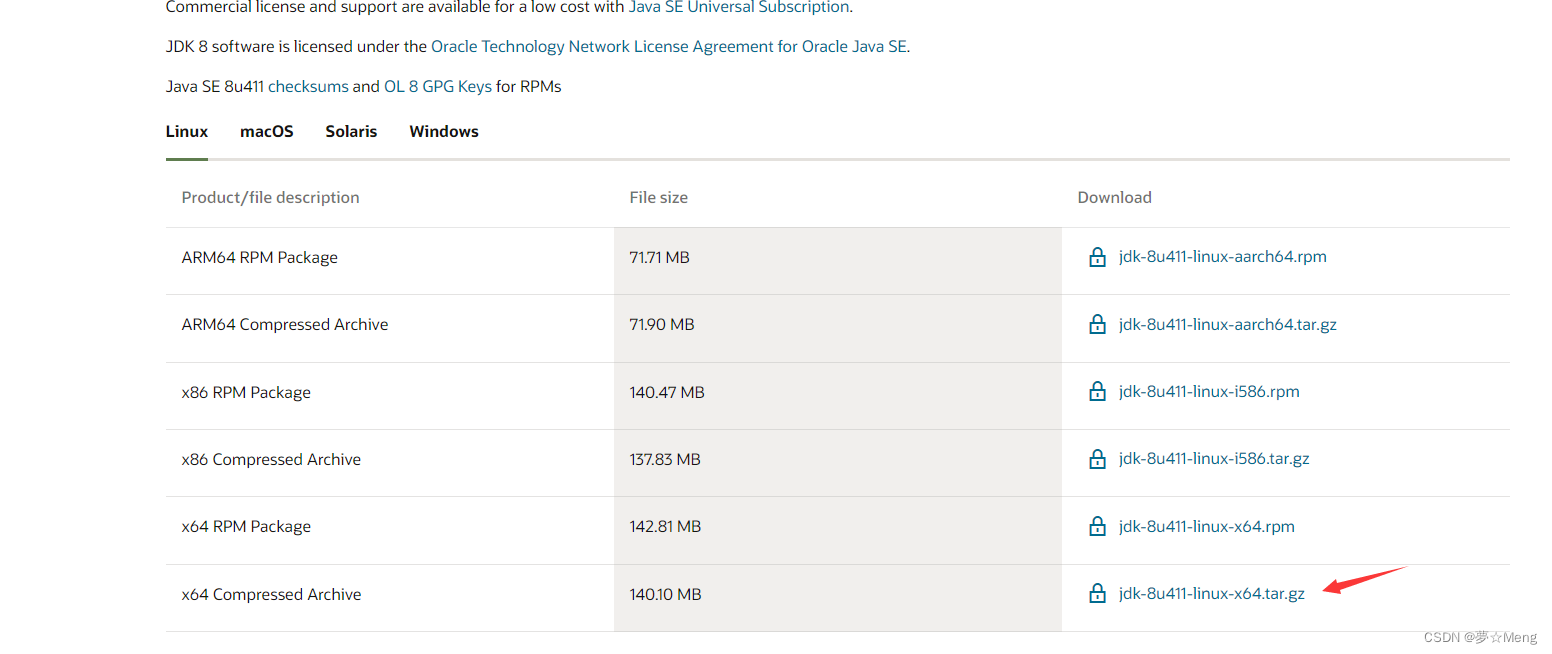Switch to the macOS tab

(267, 132)
